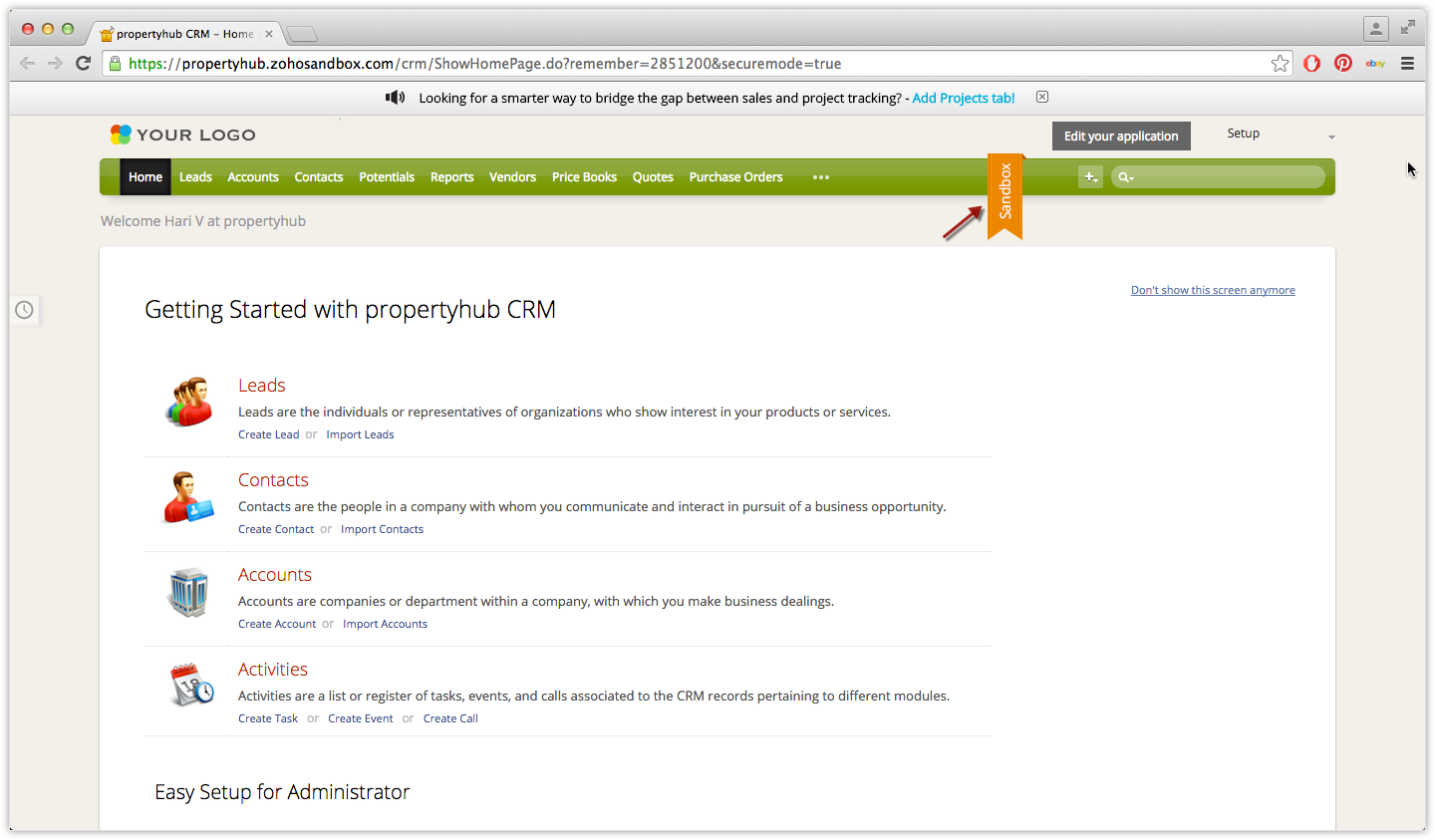The image size is (1435, 840).
Task: Click the Add Projects tab! link
Action: (964, 98)
